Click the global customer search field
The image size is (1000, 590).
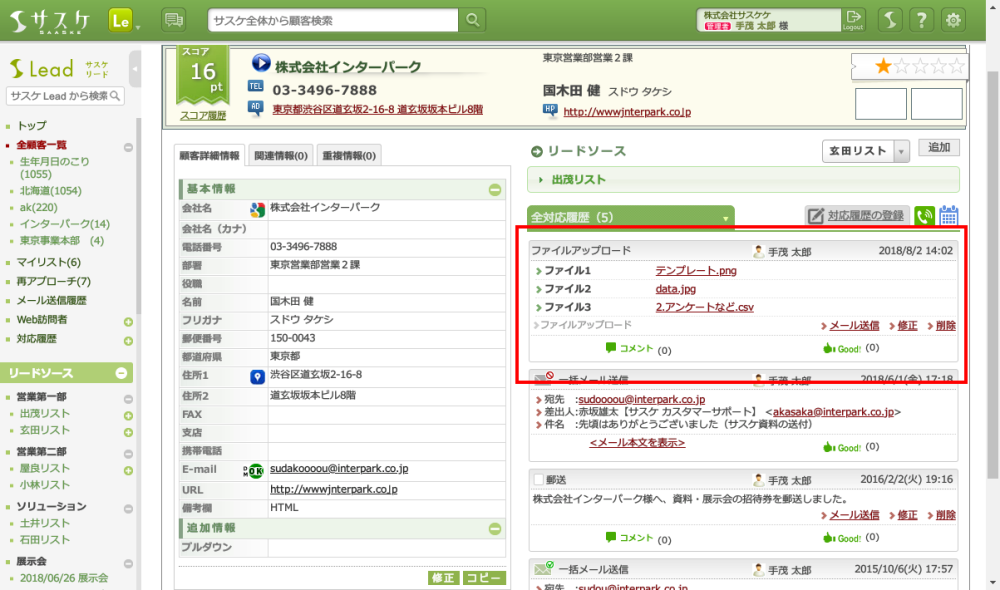(x=335, y=20)
